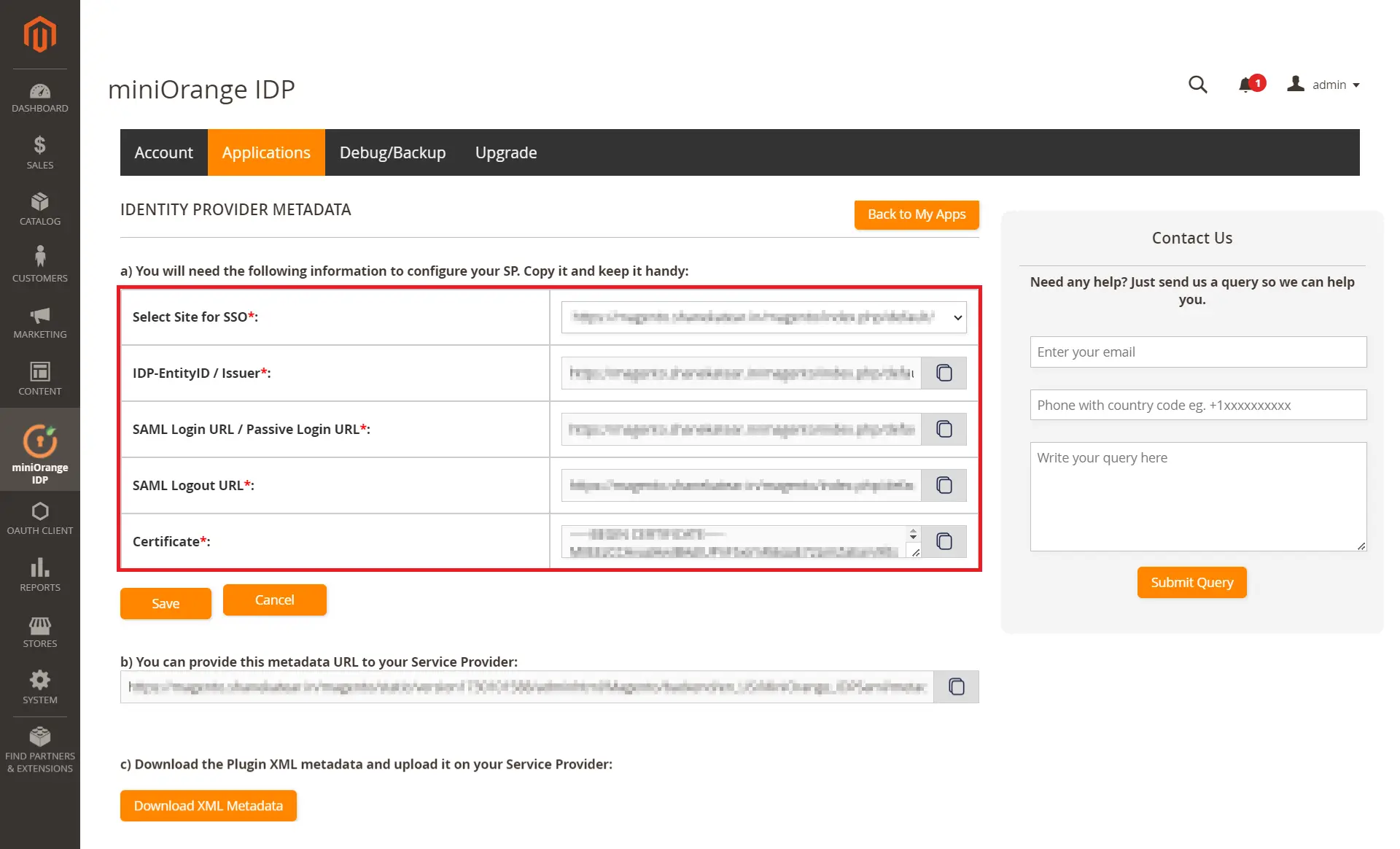
Task: Open the OAuth Client sidebar item
Action: [40, 519]
